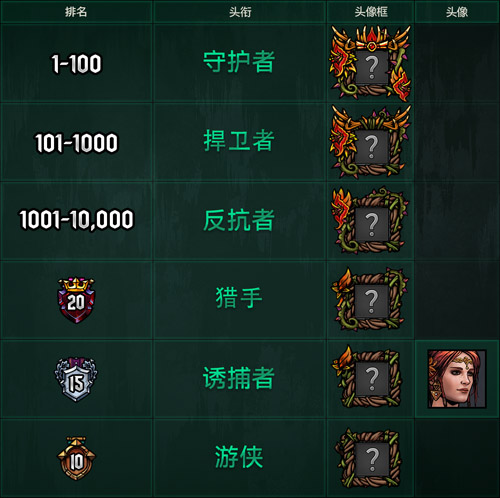Click the silver rank 15 shield badge
Screen dimensions: 500x498
[76, 379]
